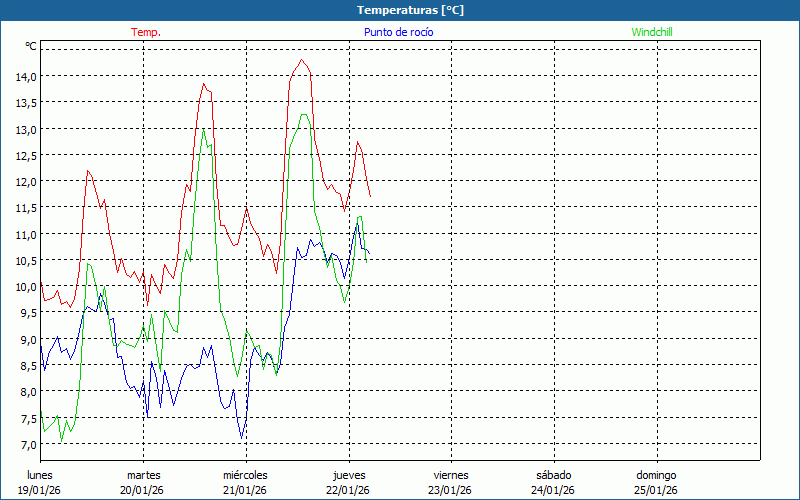The image size is (800, 500).
Task: Select the red Temp. legend label
Action: tap(146, 32)
